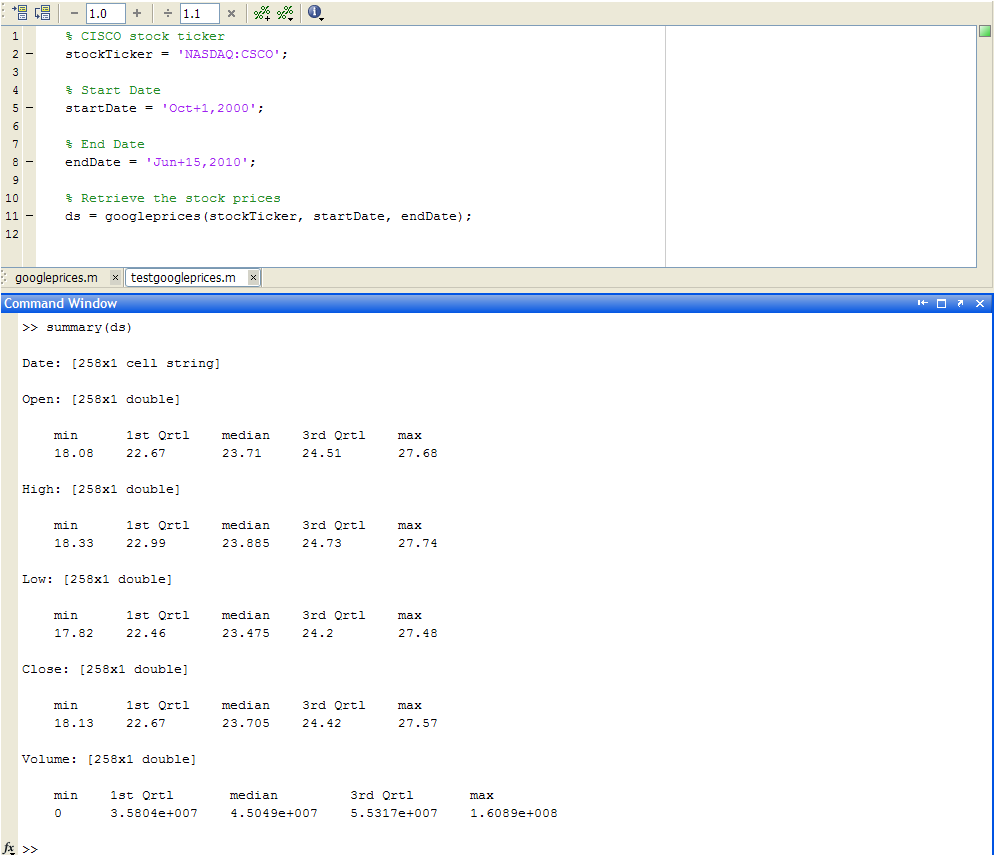The image size is (996, 858).
Task: Minimize the Command Window panel with arrow icon
Action: pyautogui.click(x=922, y=304)
